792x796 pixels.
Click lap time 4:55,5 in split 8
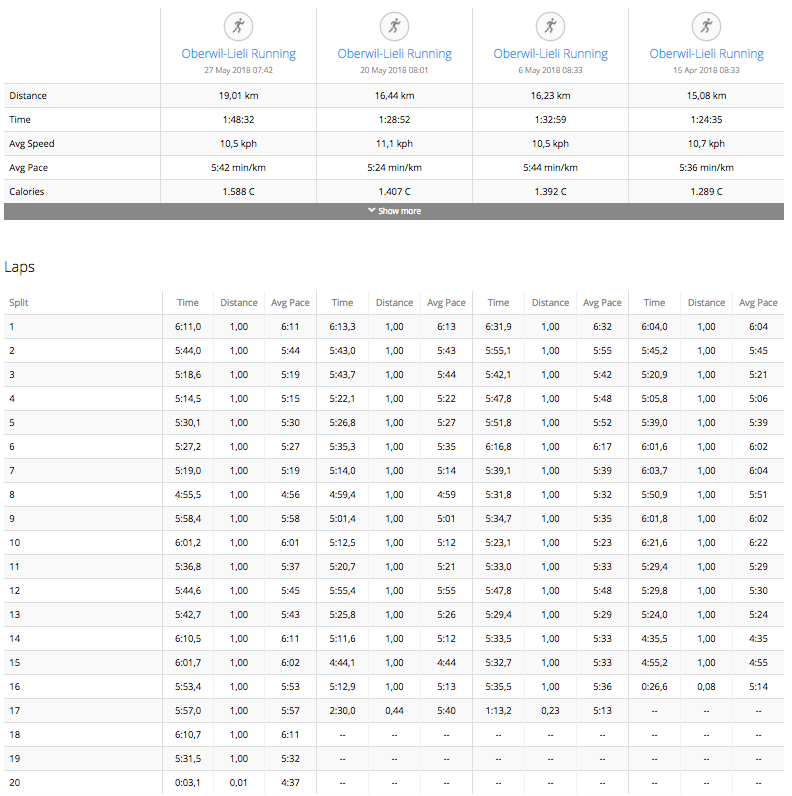[x=188, y=494]
